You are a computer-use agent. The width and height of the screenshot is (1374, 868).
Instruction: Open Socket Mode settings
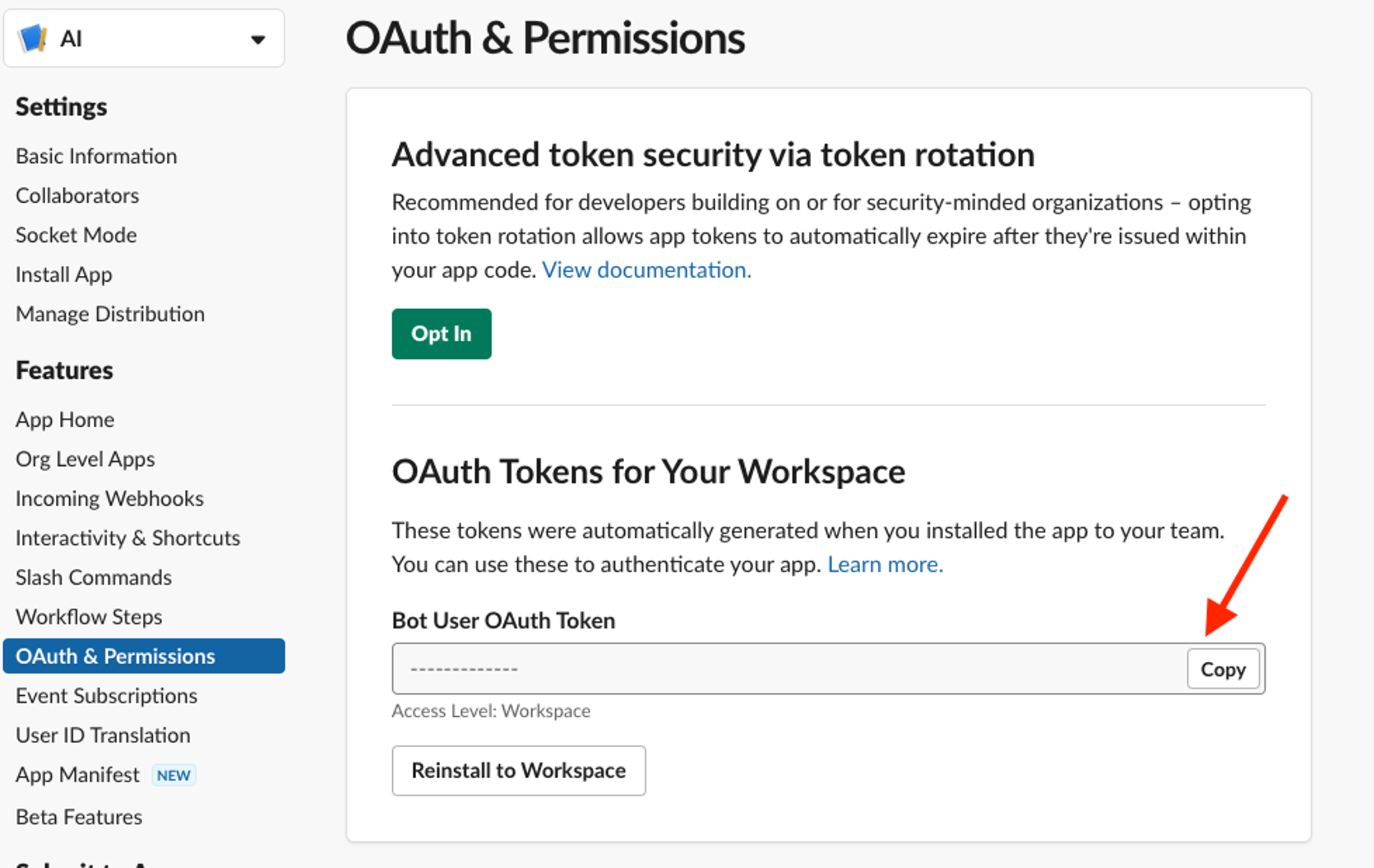point(76,235)
